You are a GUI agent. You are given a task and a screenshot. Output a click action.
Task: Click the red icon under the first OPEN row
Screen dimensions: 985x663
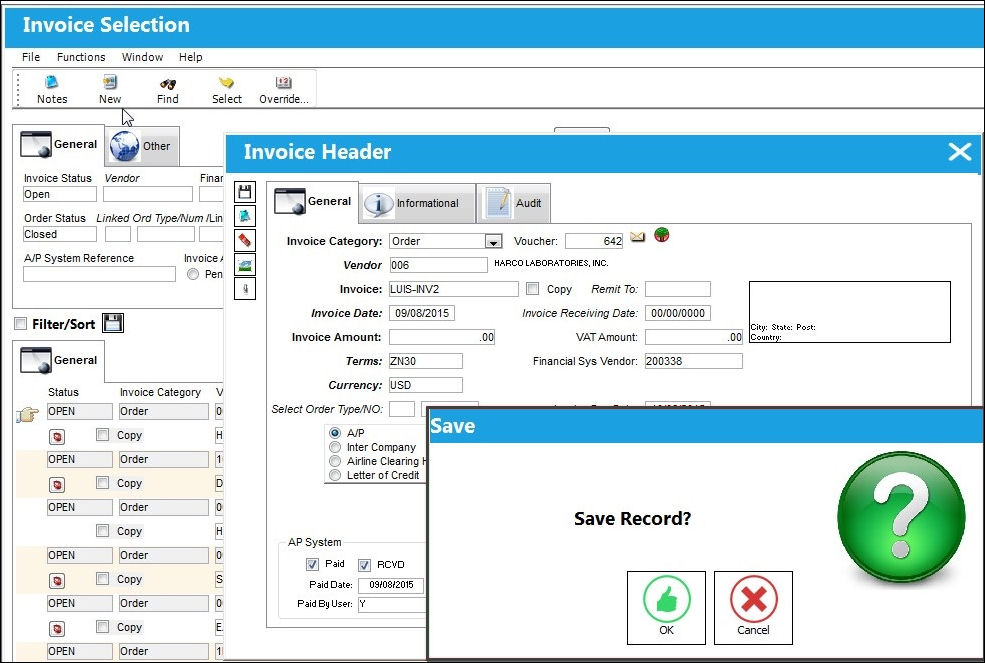coord(57,436)
